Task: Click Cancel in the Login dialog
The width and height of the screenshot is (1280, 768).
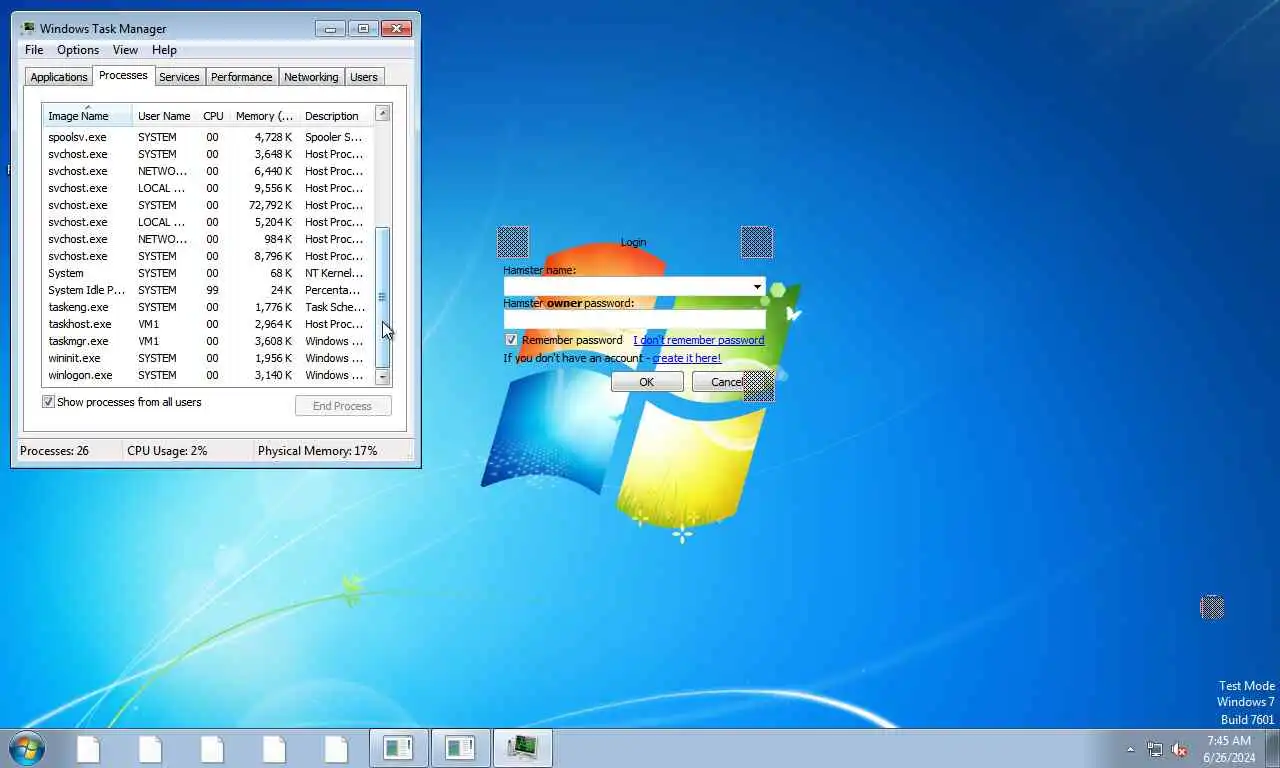Action: 728,382
